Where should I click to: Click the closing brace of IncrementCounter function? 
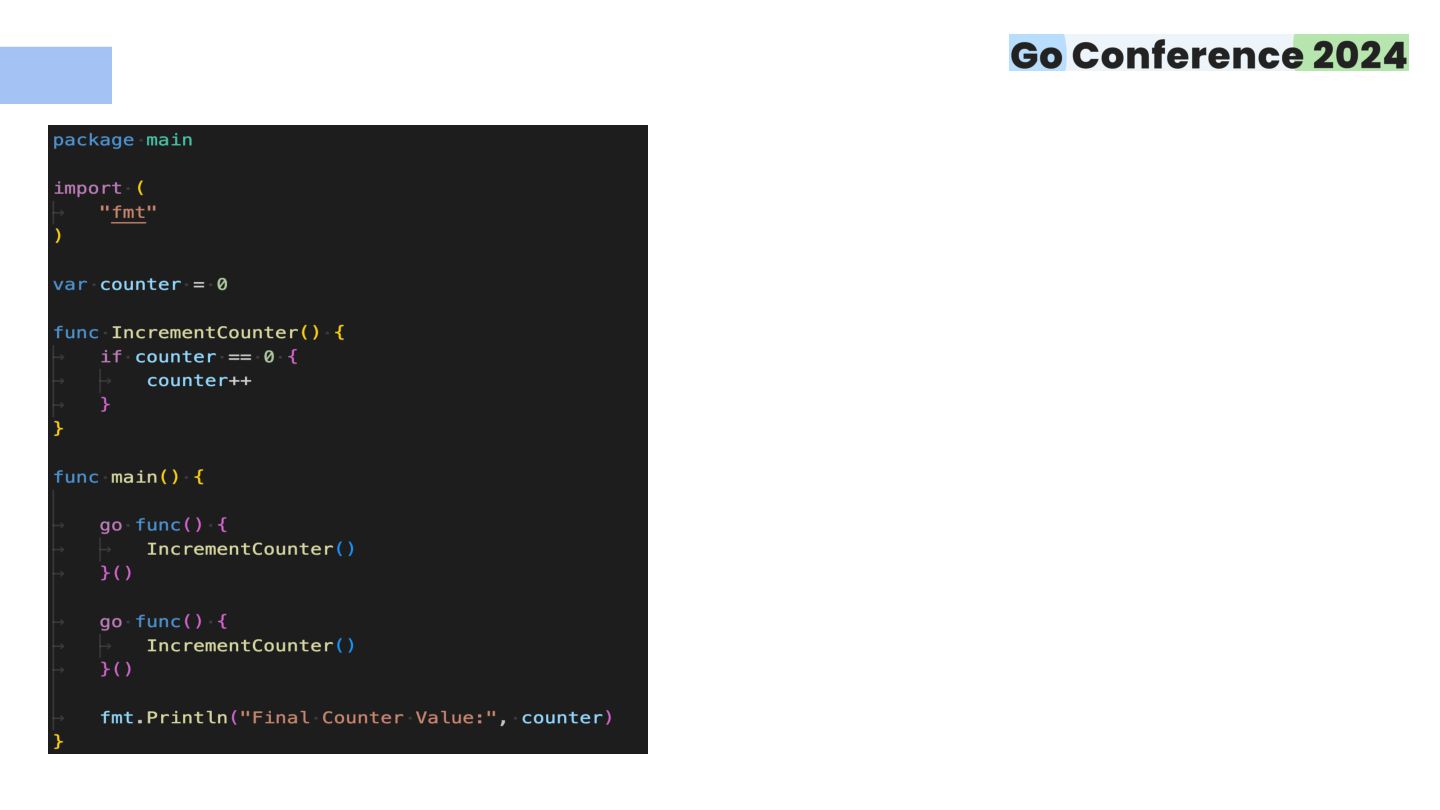click(x=58, y=428)
